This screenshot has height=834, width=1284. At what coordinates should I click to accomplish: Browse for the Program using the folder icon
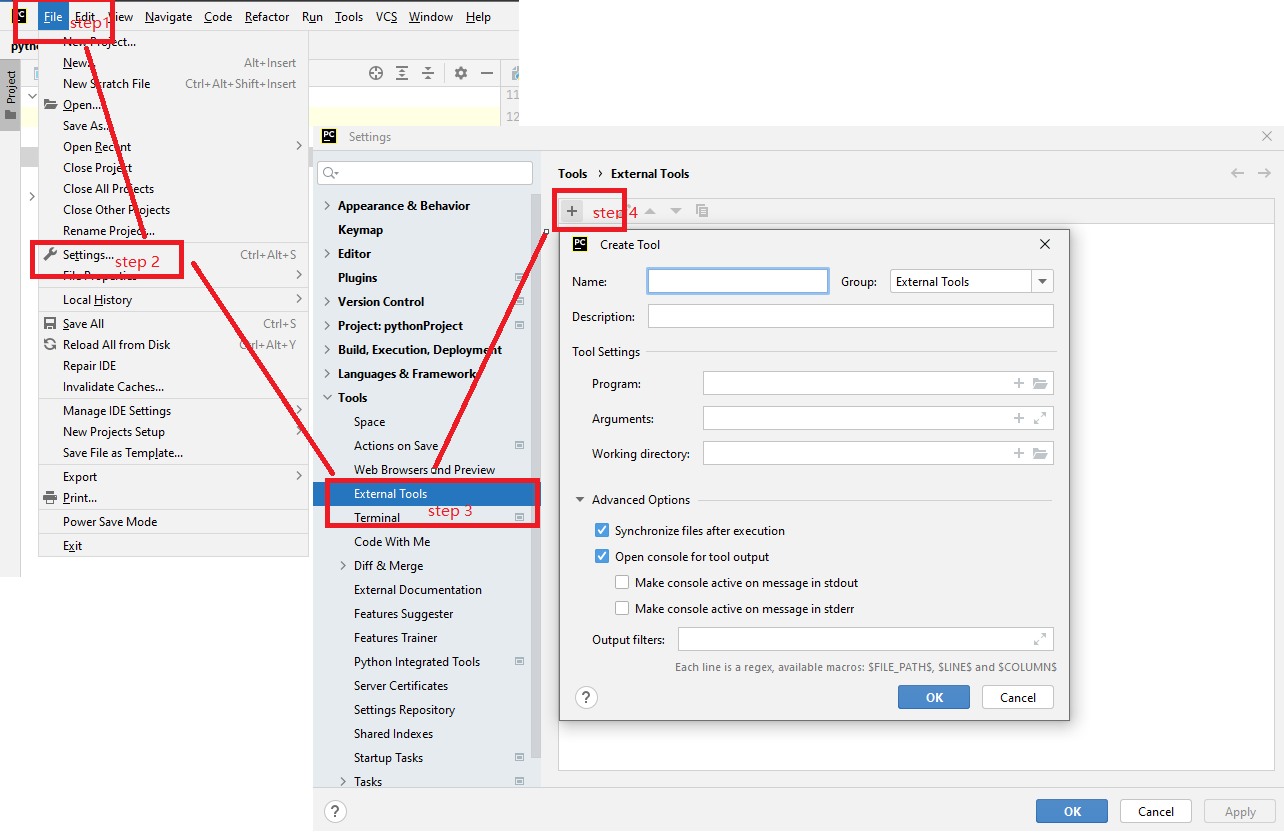1040,384
